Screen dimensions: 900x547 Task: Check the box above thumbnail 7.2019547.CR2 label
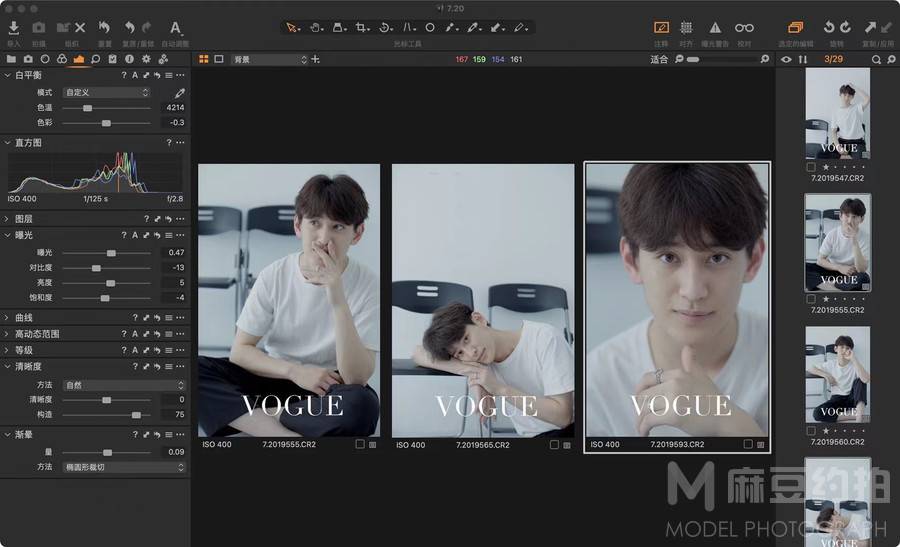tap(810, 167)
